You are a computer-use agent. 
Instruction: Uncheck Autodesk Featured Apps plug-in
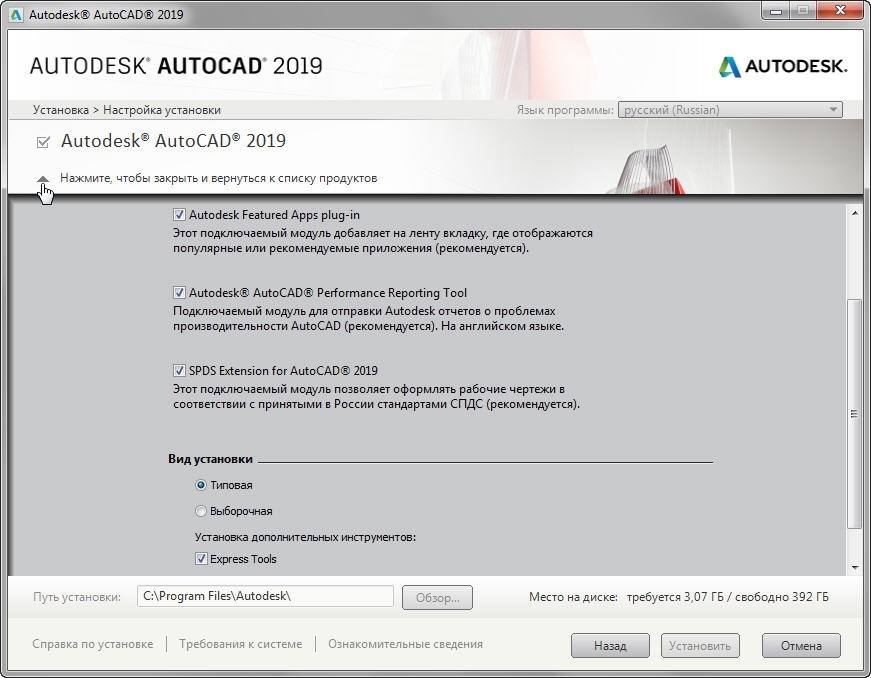[x=179, y=215]
